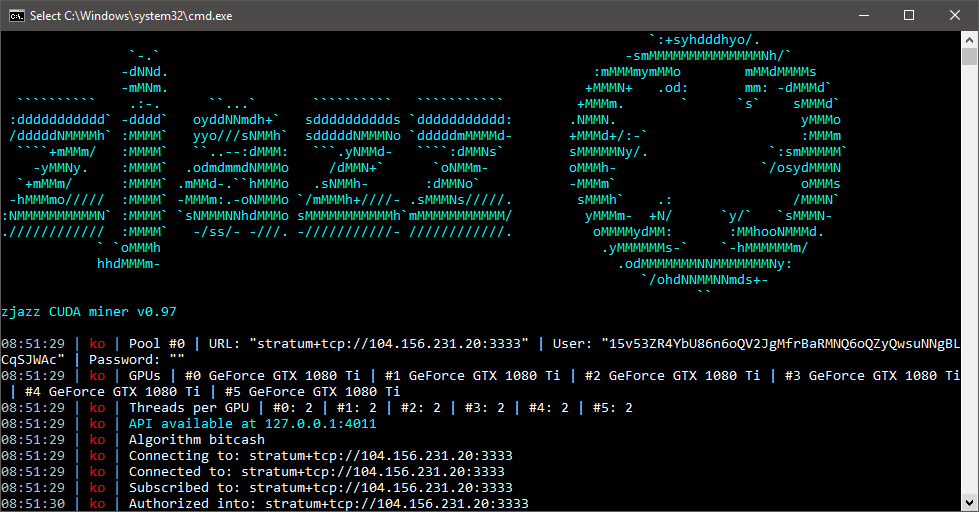Click the 'API available at 127.0.0.1:4011' line

(252, 424)
